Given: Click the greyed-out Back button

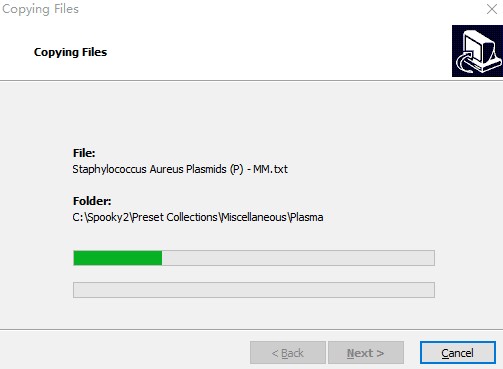Looking at the screenshot, I should click(288, 352).
